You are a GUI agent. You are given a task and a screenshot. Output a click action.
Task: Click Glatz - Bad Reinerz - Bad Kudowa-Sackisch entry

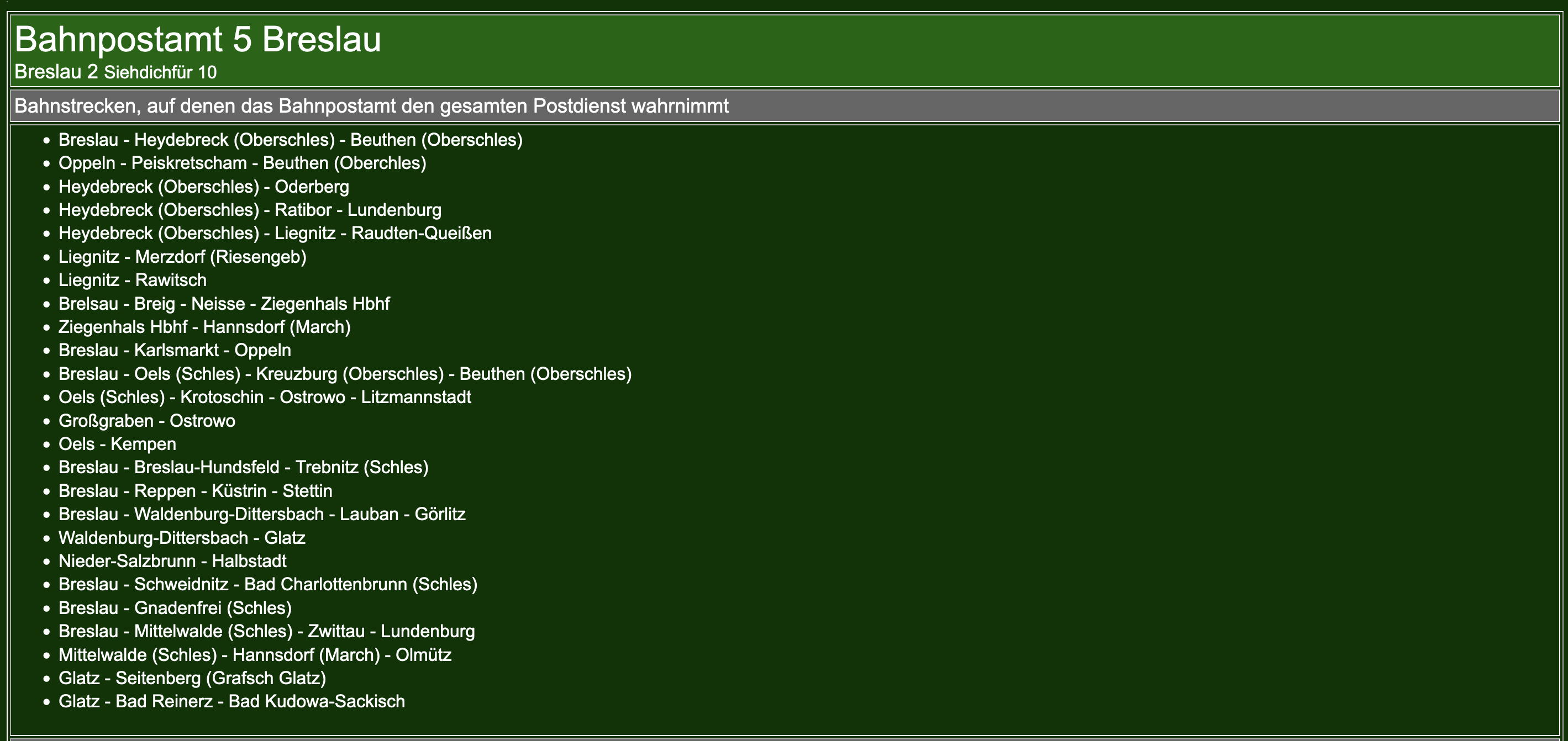(x=231, y=701)
